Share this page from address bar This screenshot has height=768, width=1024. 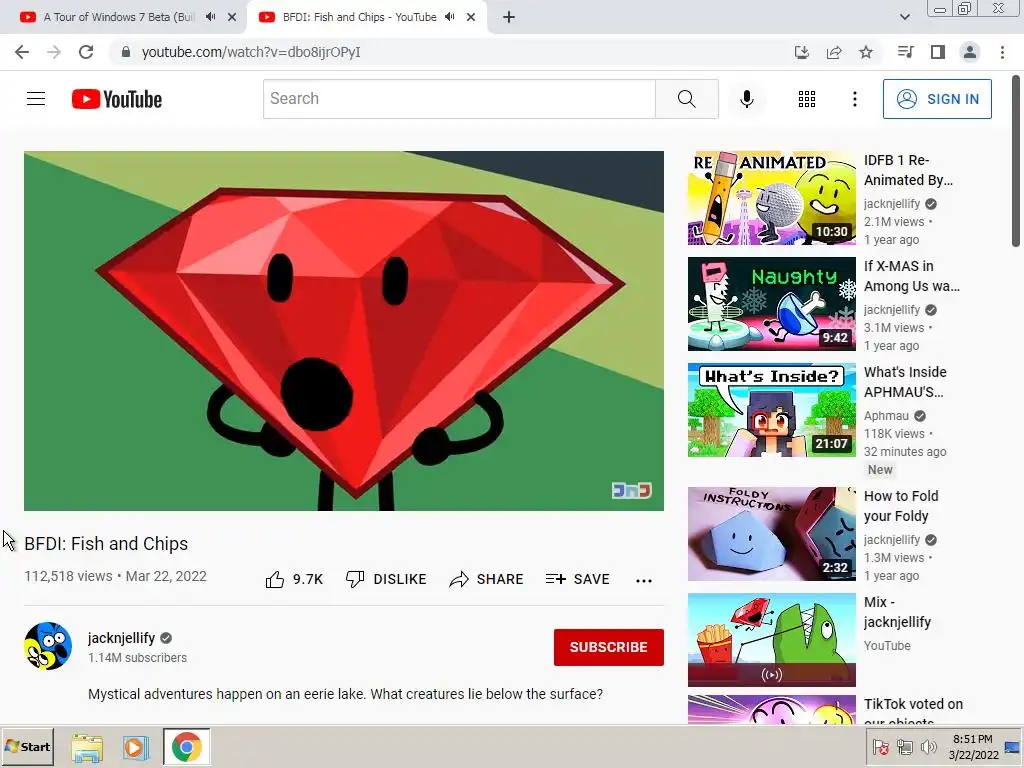click(834, 52)
